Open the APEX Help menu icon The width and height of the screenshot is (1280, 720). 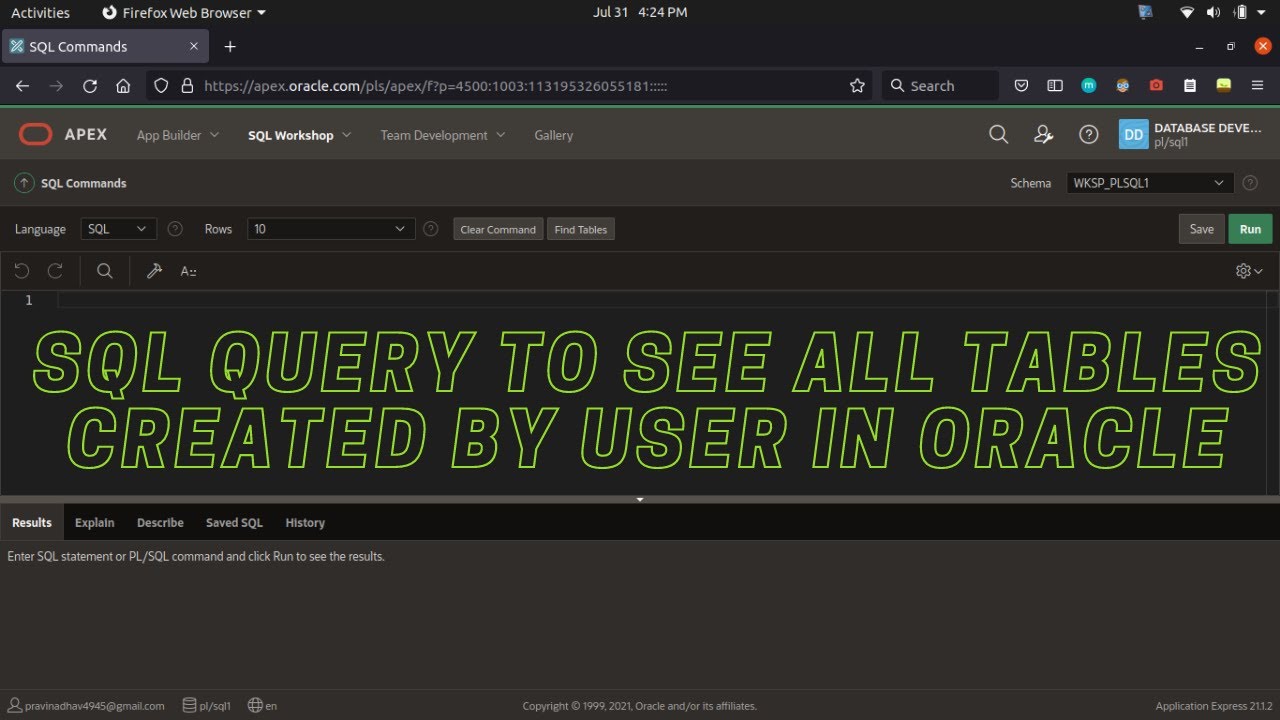coord(1089,134)
